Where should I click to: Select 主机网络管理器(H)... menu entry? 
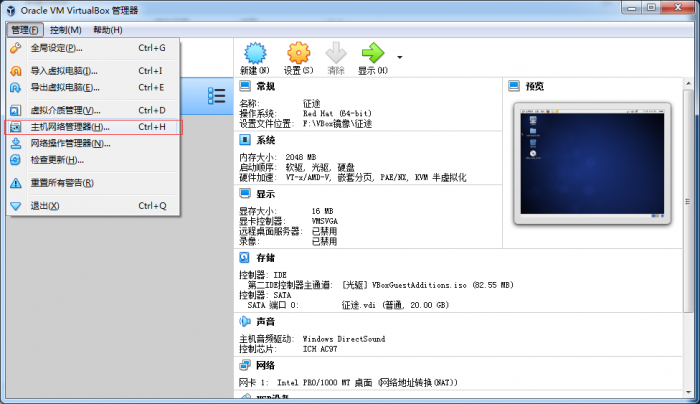click(x=93, y=127)
